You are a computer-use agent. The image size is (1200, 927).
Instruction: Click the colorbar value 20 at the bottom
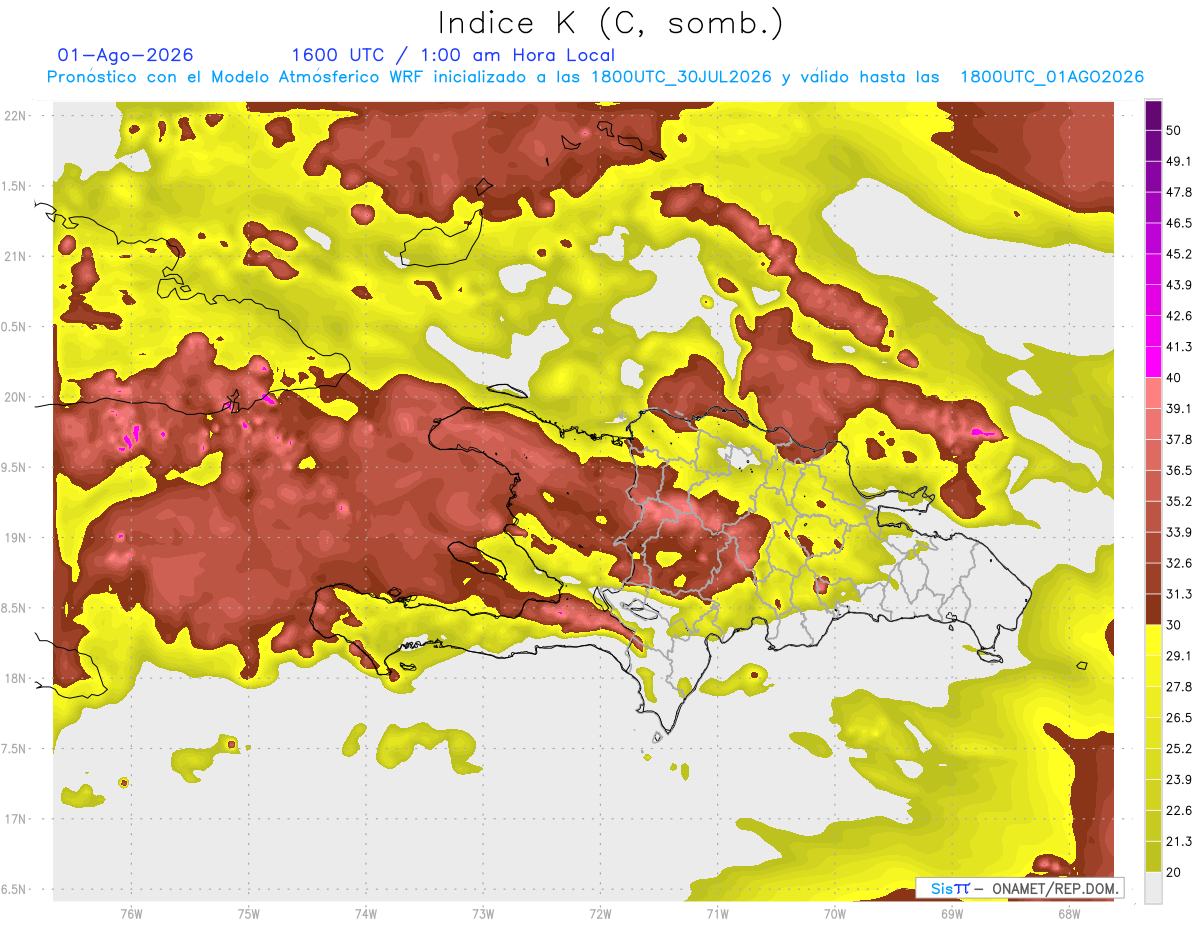click(1174, 871)
